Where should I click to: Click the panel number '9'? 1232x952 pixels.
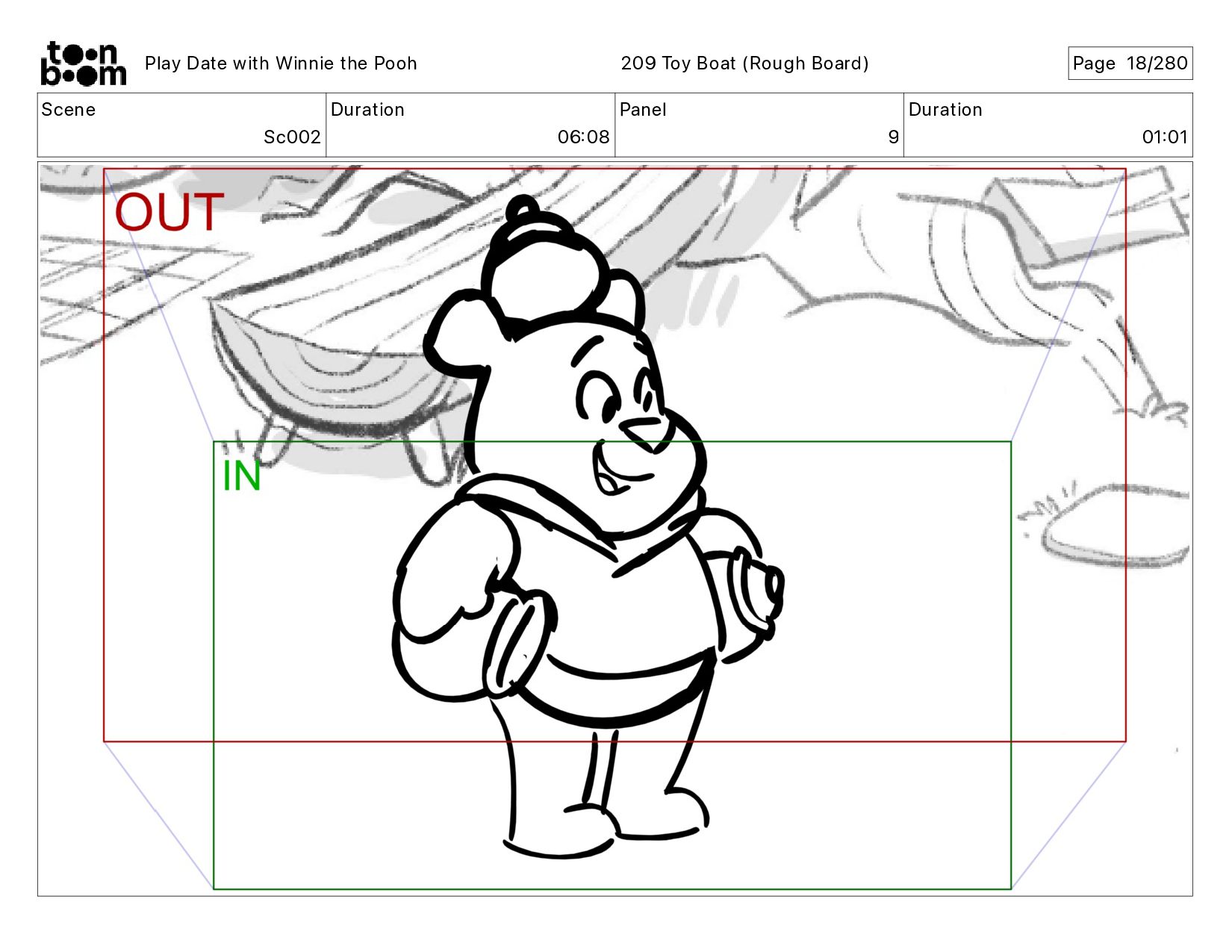pyautogui.click(x=893, y=137)
